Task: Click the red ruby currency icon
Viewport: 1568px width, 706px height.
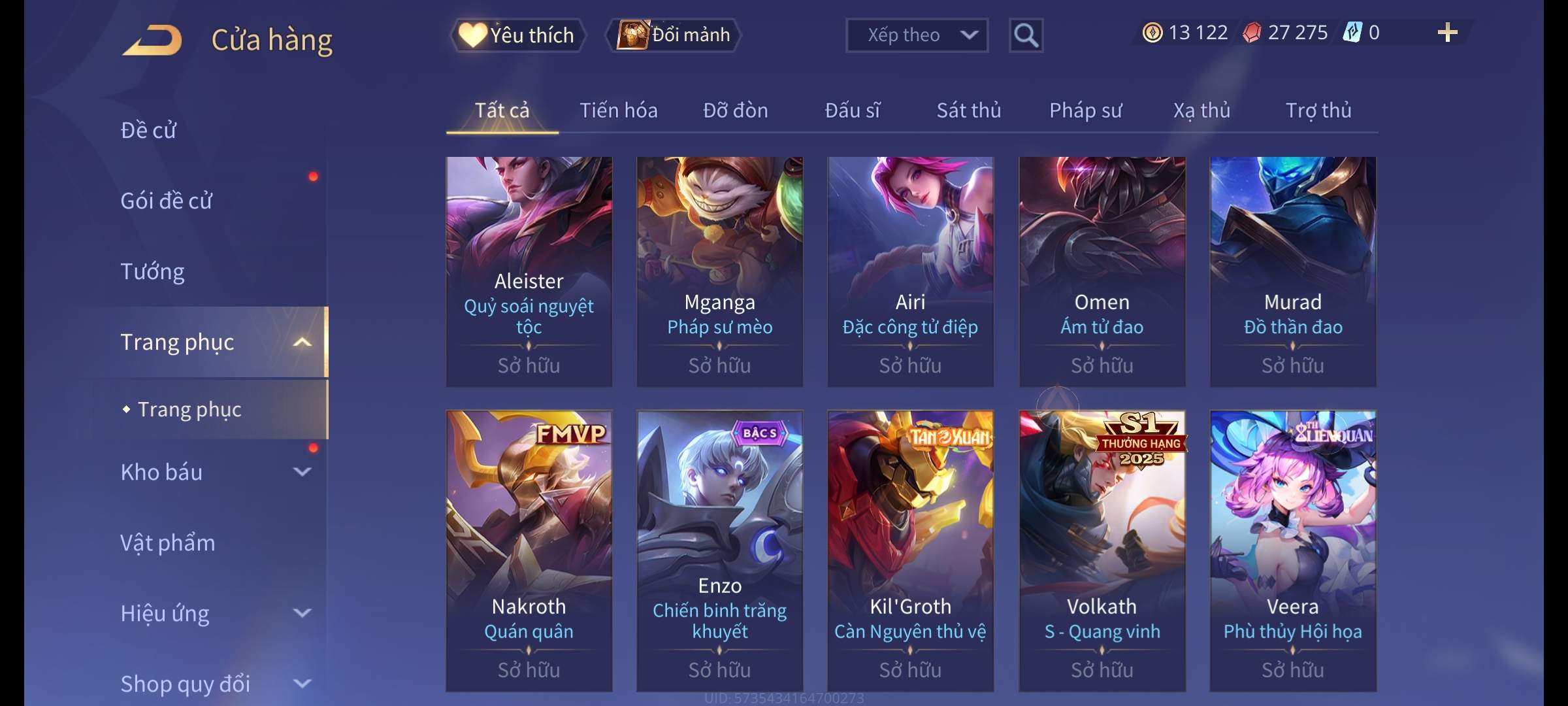Action: pos(1252,33)
